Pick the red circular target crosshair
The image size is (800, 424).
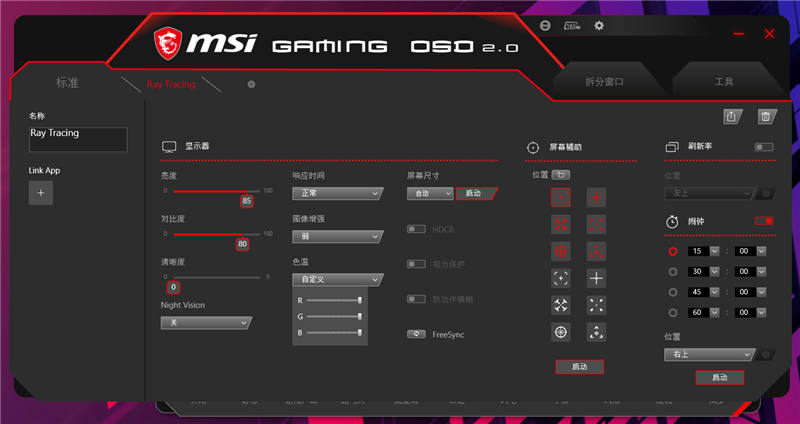(561, 251)
